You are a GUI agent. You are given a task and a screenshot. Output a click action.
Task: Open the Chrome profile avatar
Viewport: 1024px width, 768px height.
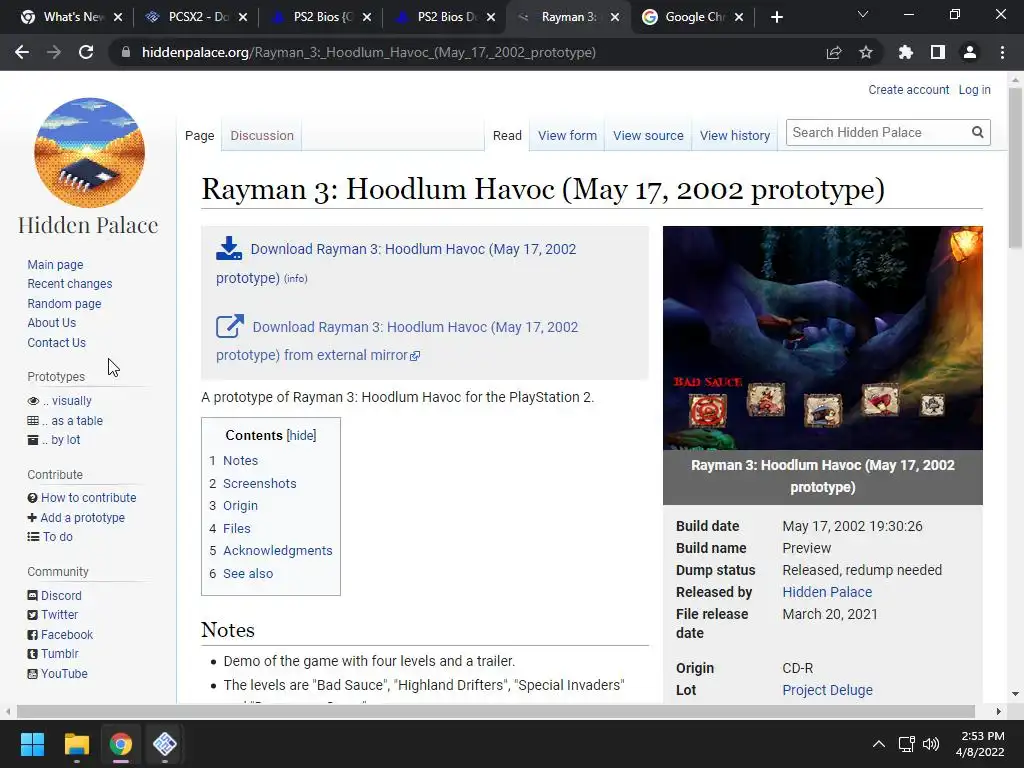click(970, 52)
